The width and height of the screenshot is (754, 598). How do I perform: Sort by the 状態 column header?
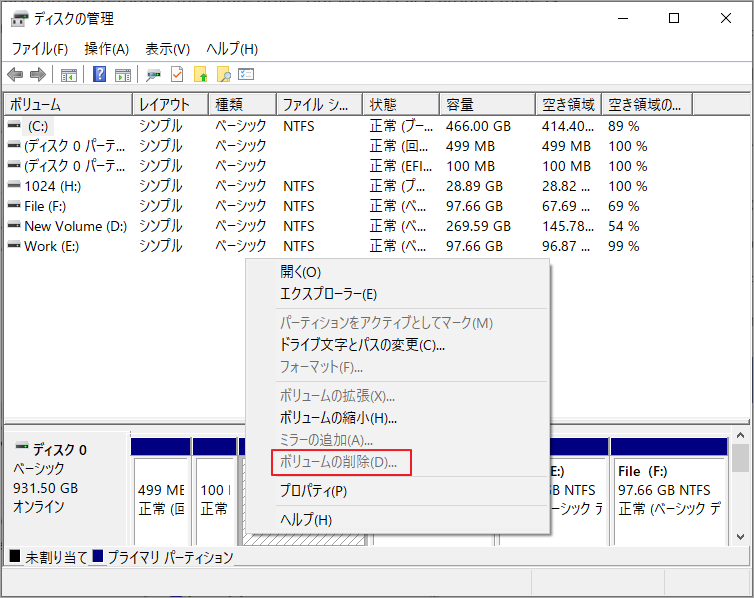point(401,104)
